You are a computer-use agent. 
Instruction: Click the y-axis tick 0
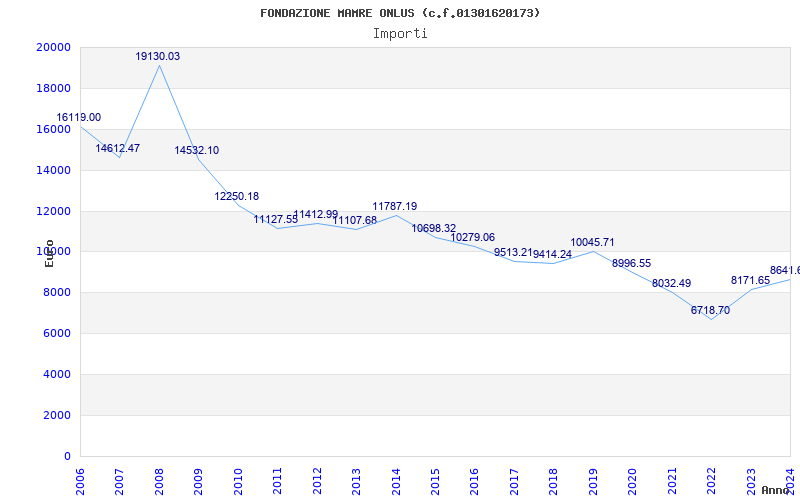click(67, 456)
